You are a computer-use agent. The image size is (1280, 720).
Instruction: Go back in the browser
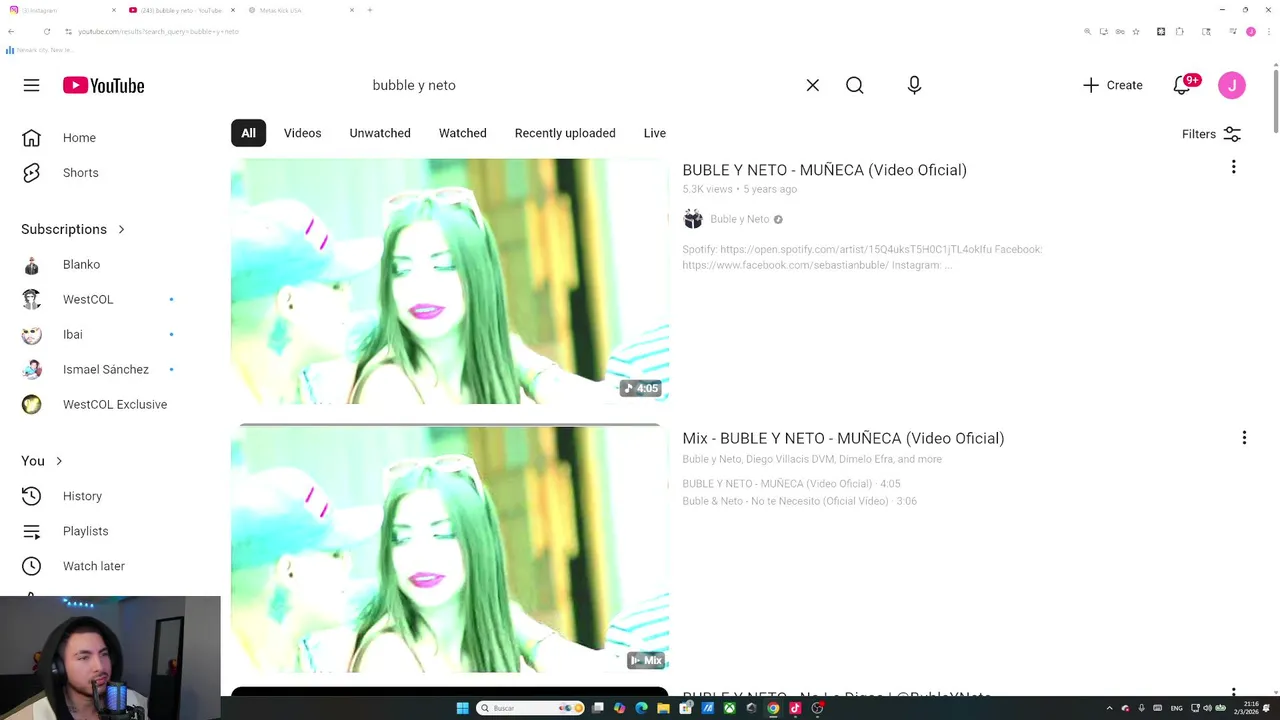point(11,31)
